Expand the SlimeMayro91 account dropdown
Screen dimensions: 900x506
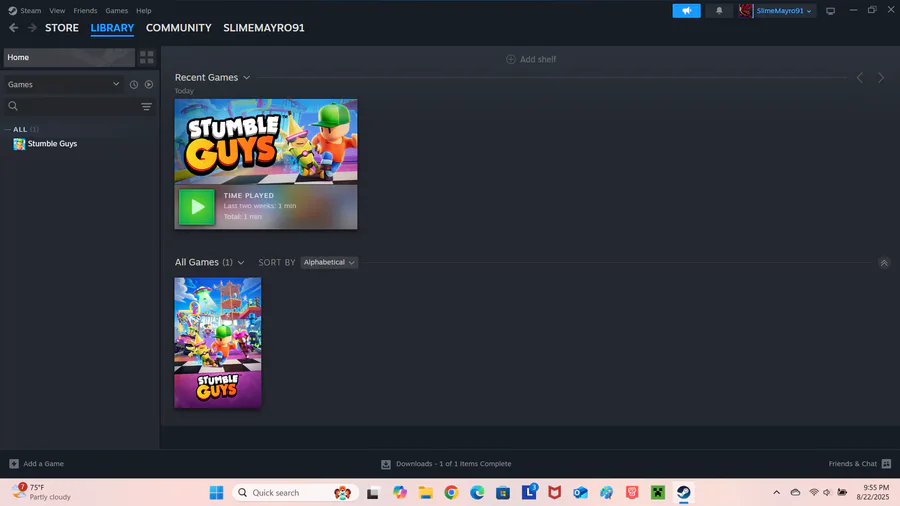click(x=783, y=10)
